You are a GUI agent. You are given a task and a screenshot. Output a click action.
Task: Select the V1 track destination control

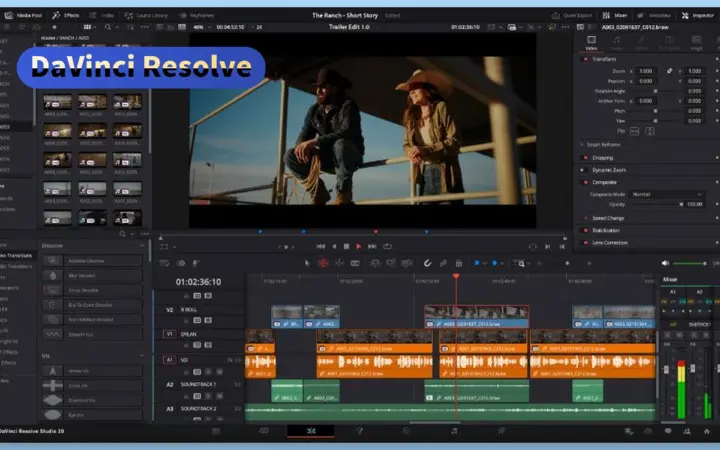tap(169, 334)
